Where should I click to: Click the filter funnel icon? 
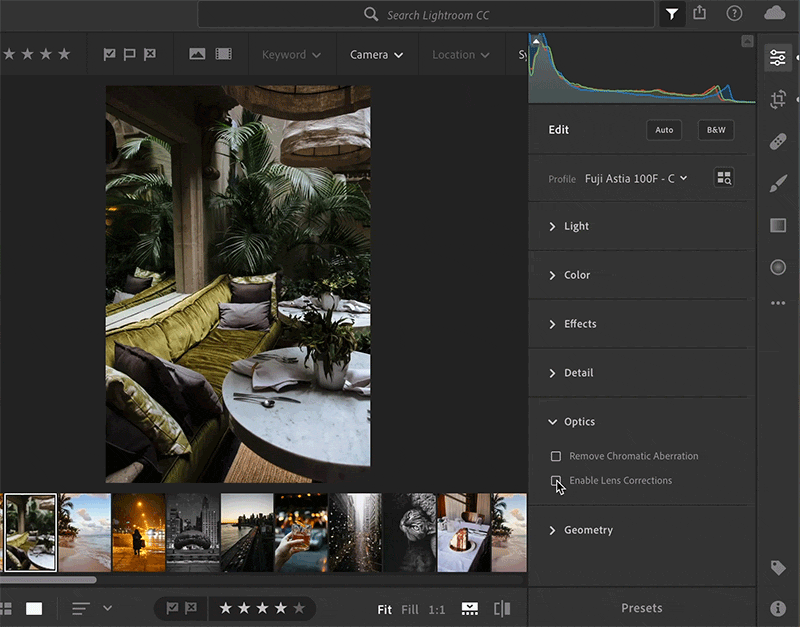671,14
